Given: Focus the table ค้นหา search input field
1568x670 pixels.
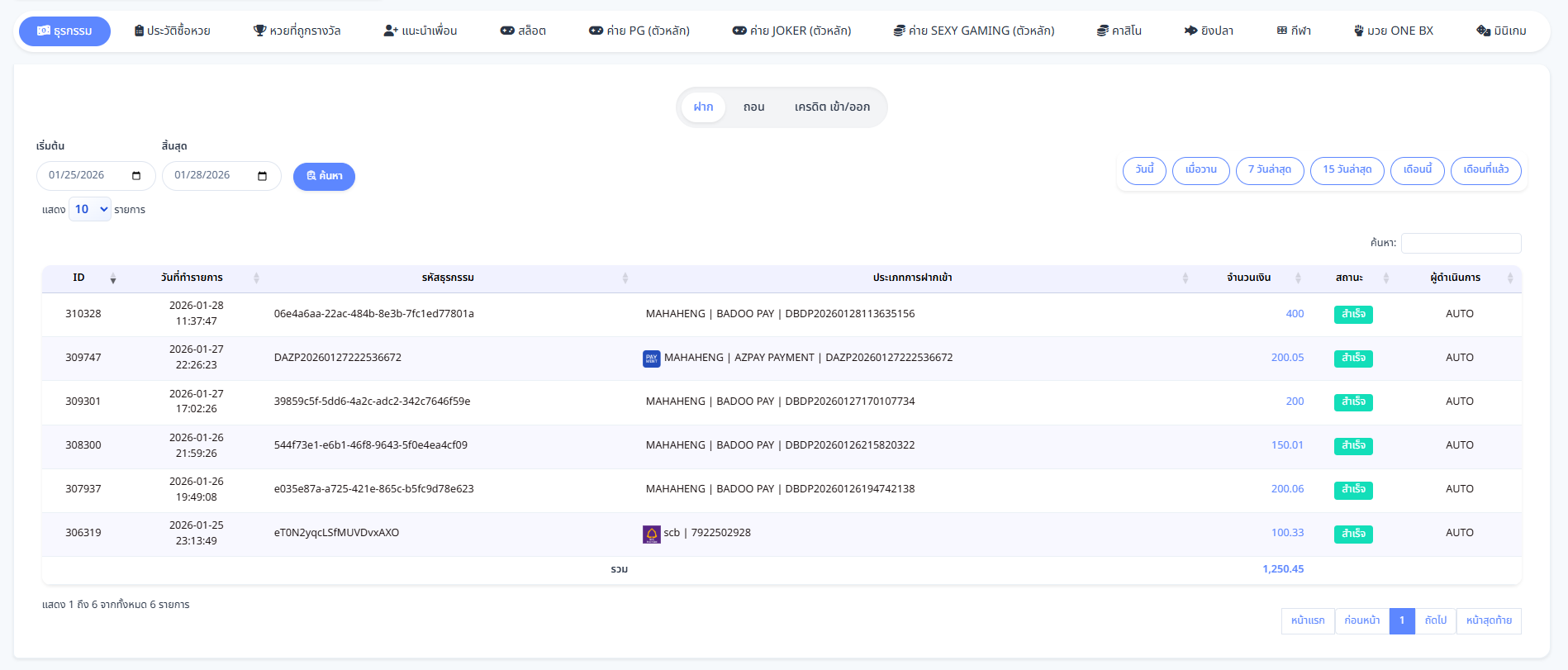Looking at the screenshot, I should click(1461, 243).
